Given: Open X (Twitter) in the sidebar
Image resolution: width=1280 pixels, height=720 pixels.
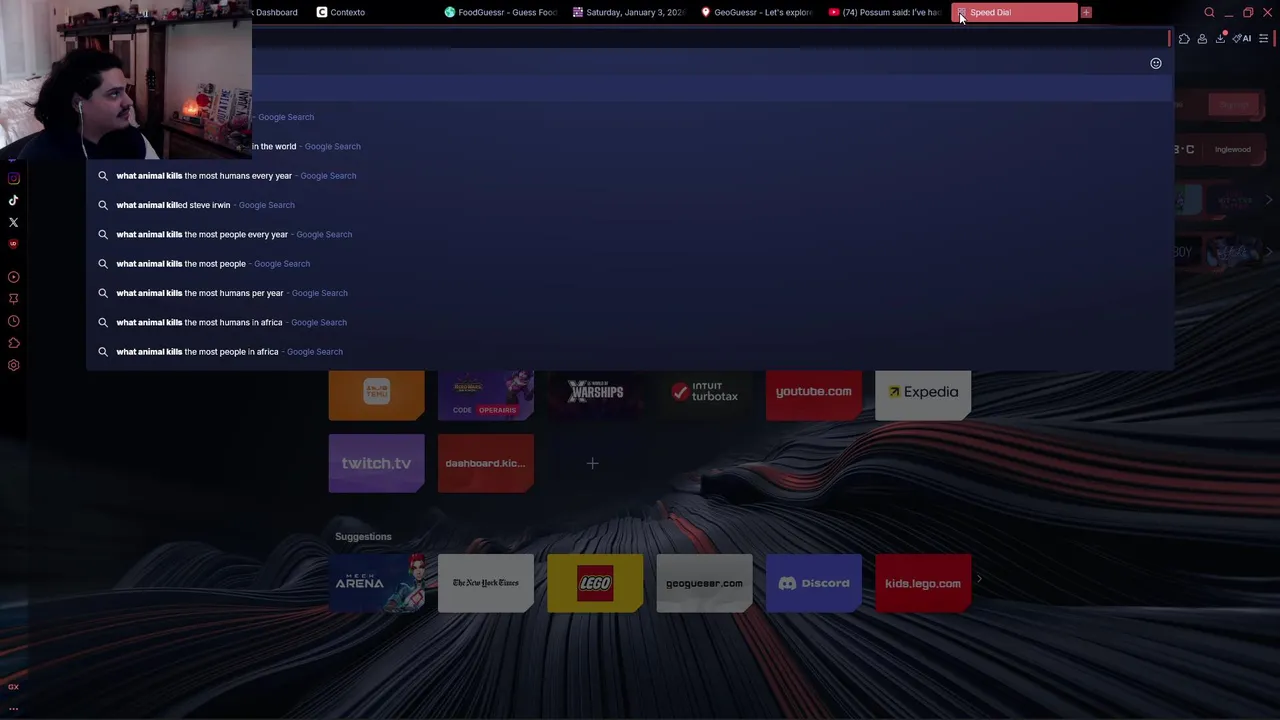Looking at the screenshot, I should click(13, 222).
